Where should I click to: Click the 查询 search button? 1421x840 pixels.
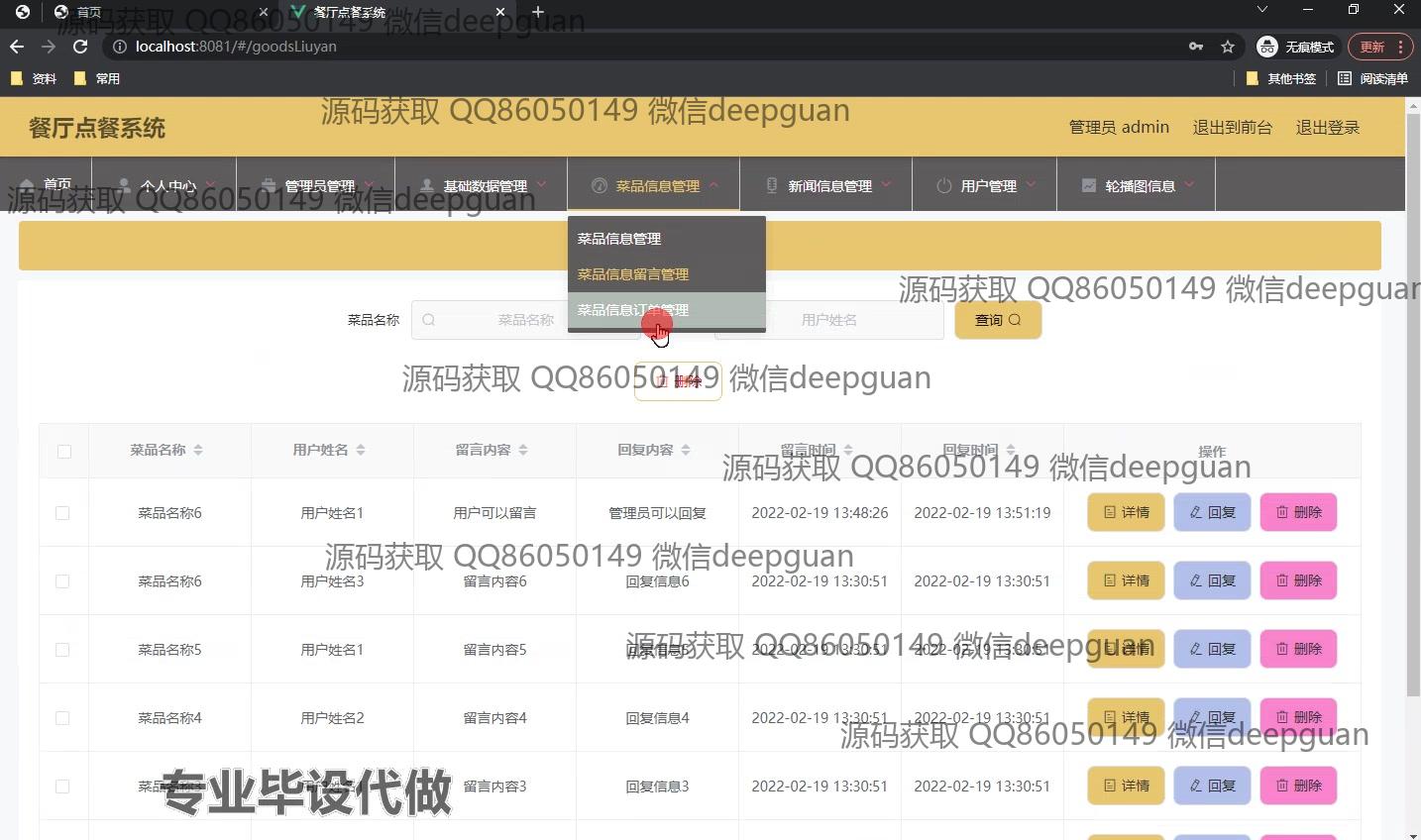[x=997, y=320]
